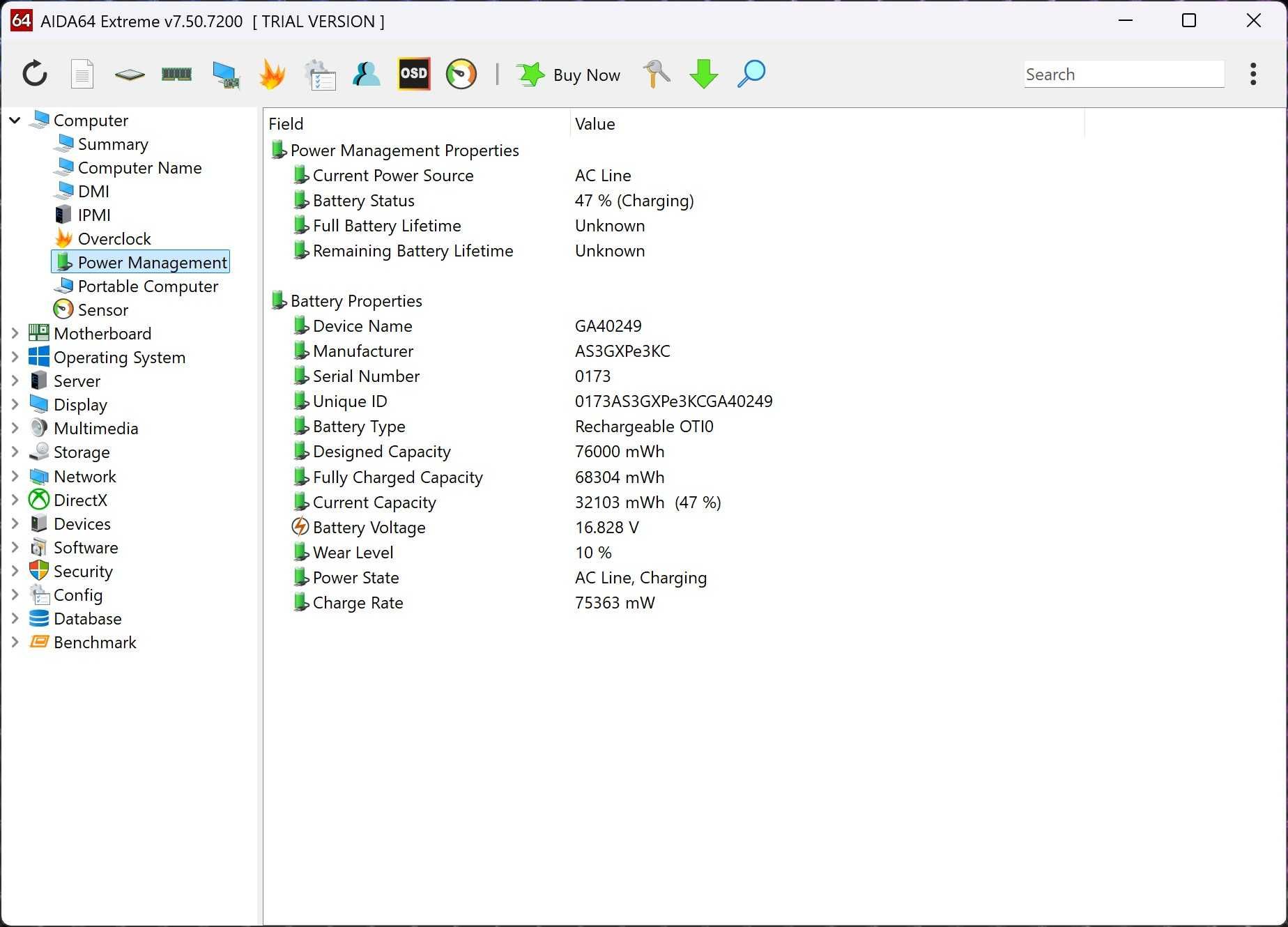Screen dimensions: 1288x927
Task: Open the CPU chip toolbar icon
Action: pyautogui.click(x=130, y=74)
